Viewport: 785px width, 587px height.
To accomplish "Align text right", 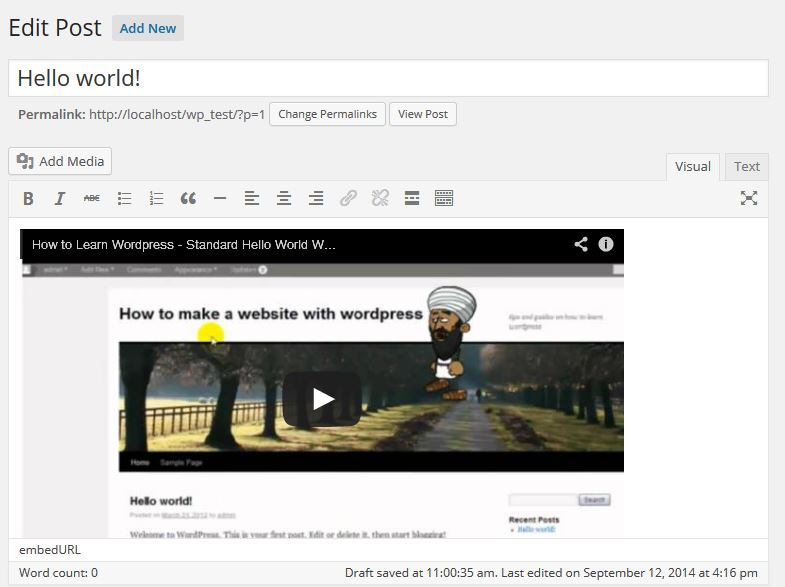I will 316,199.
